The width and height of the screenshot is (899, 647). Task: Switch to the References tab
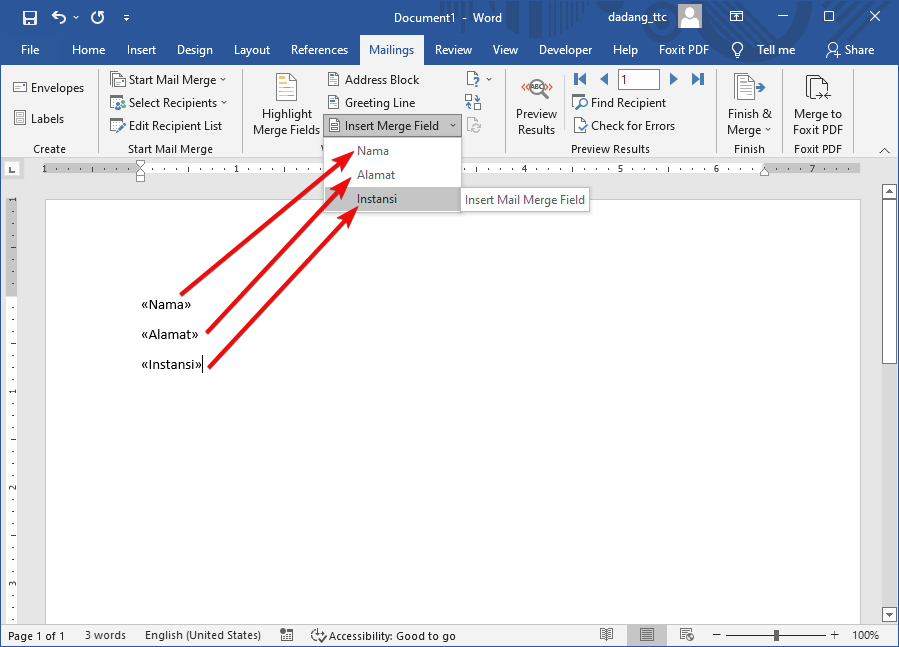click(319, 50)
